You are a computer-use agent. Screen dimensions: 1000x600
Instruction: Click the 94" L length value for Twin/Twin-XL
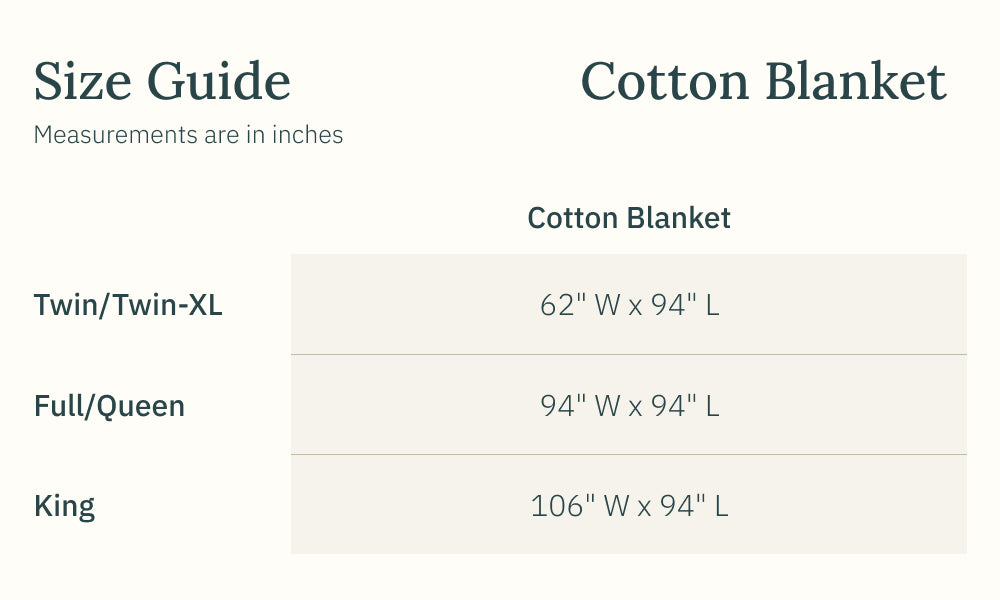pyautogui.click(x=685, y=305)
